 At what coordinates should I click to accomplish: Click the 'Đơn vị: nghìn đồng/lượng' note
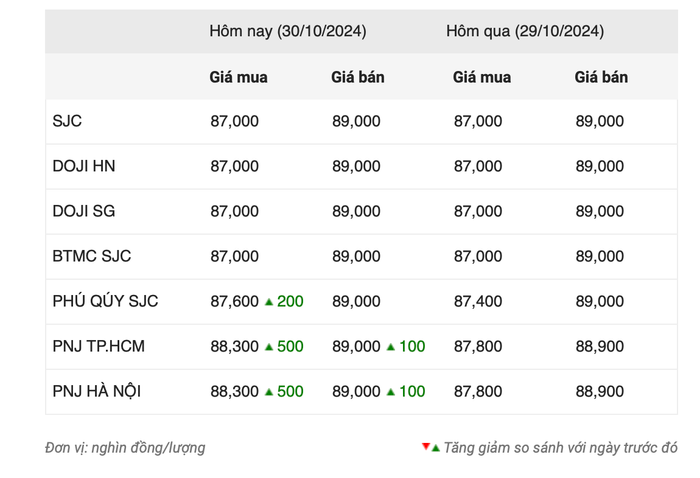[x=125, y=448]
